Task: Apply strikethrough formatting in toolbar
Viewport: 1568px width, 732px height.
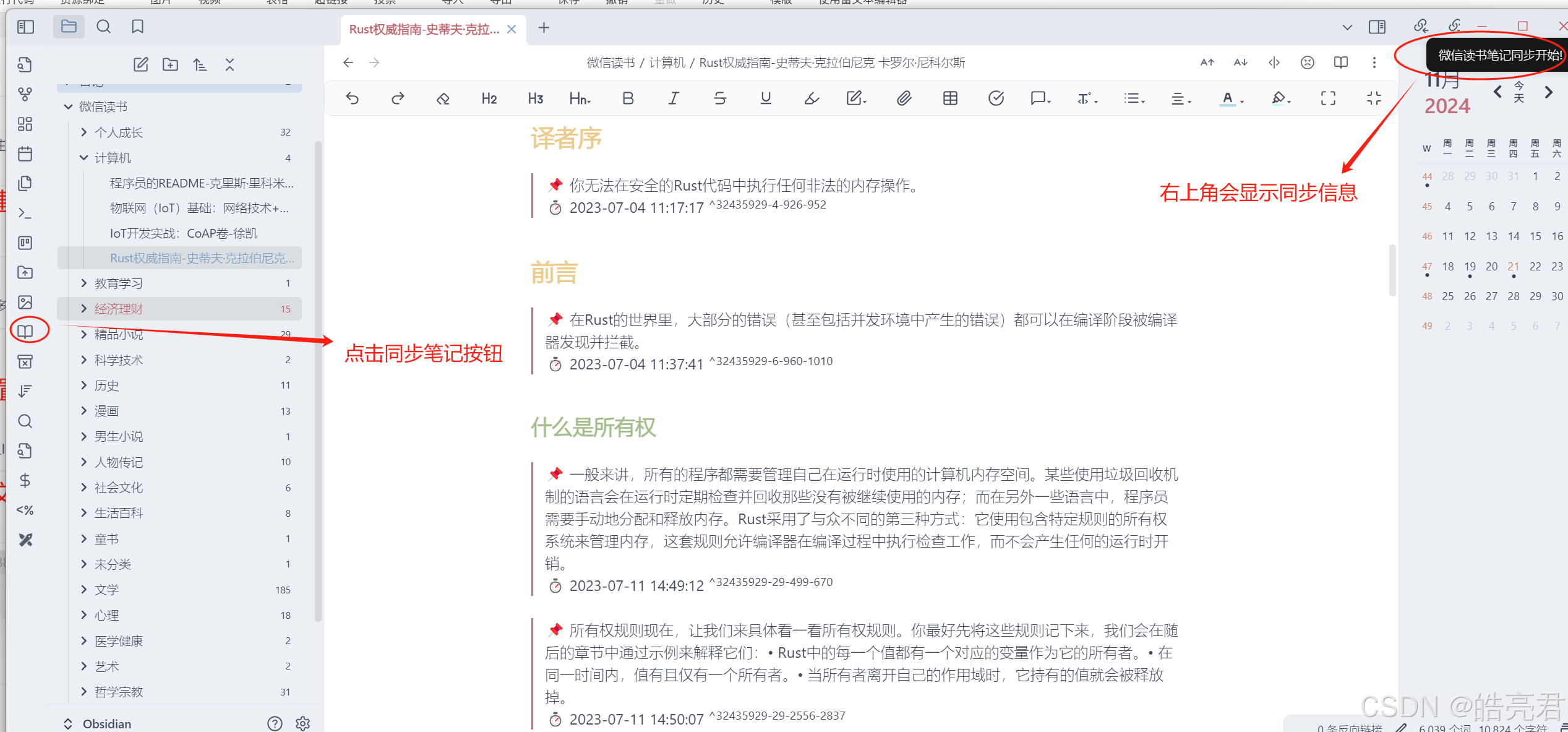Action: (720, 98)
